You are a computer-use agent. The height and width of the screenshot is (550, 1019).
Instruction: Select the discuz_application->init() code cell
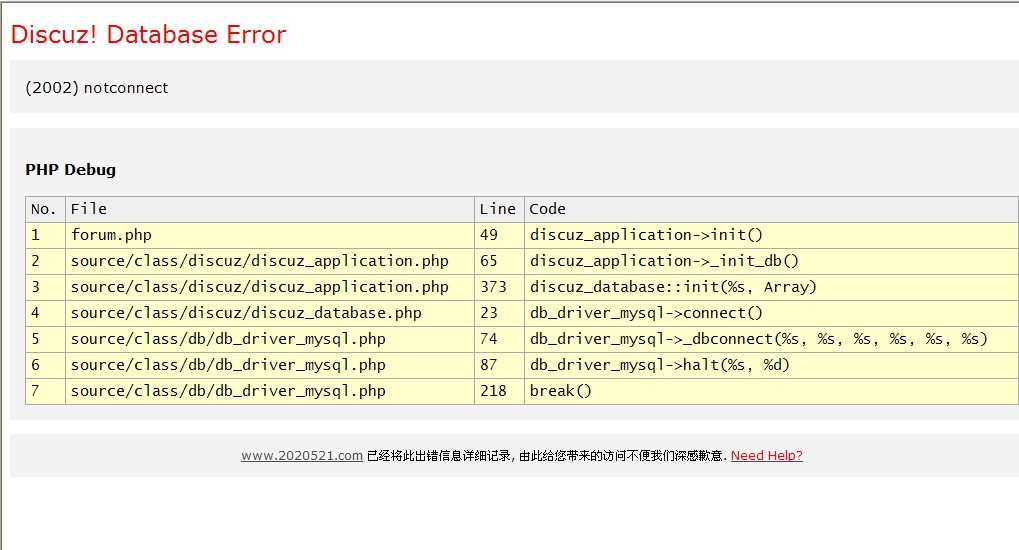(771, 235)
